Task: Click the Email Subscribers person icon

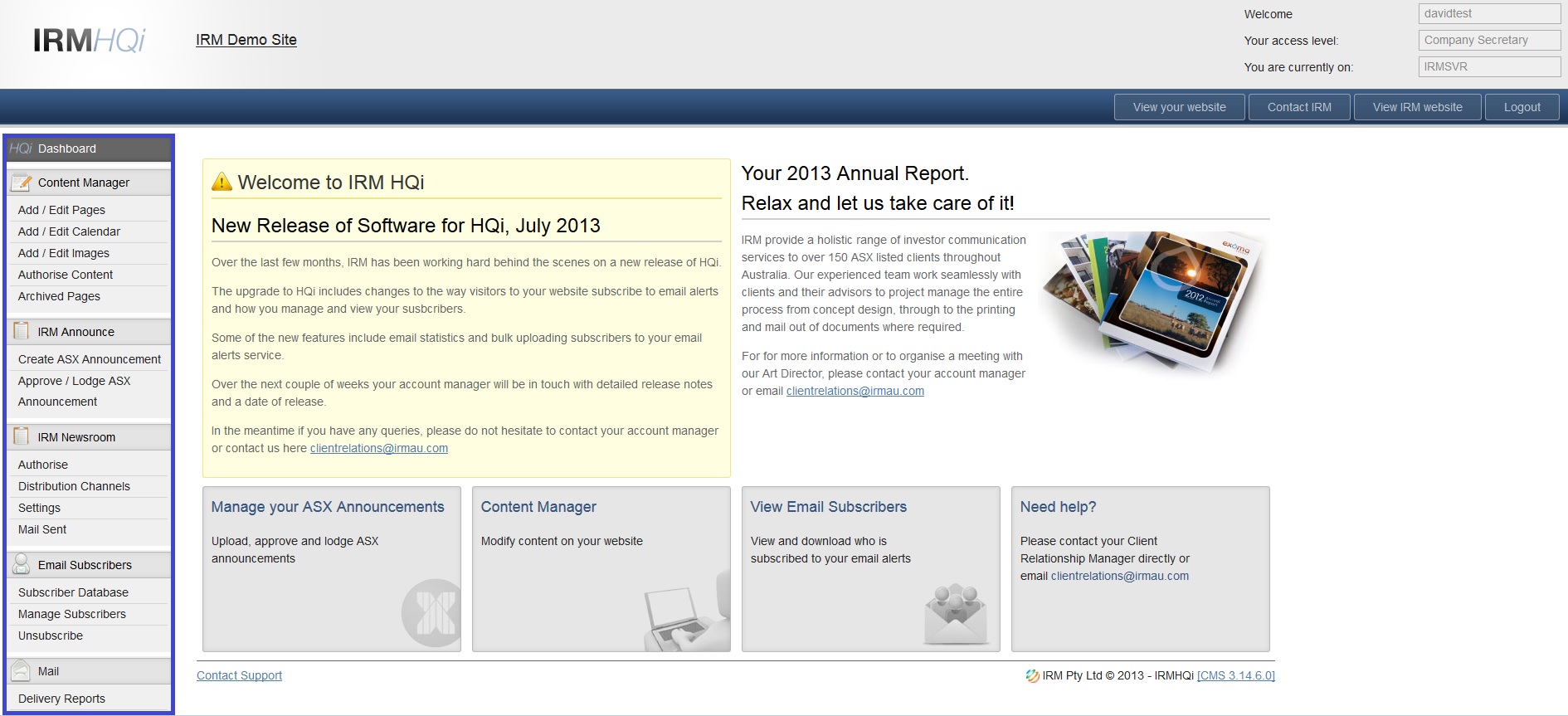Action: click(22, 564)
